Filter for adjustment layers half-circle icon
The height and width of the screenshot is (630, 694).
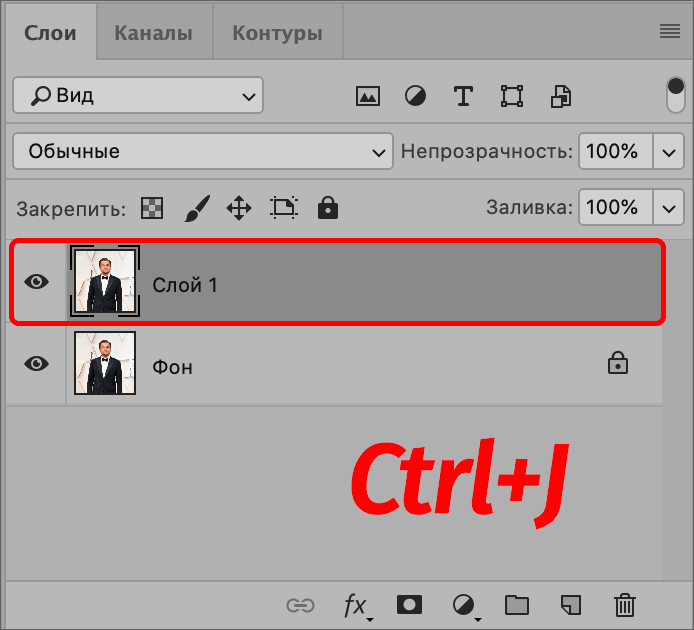[x=415, y=96]
